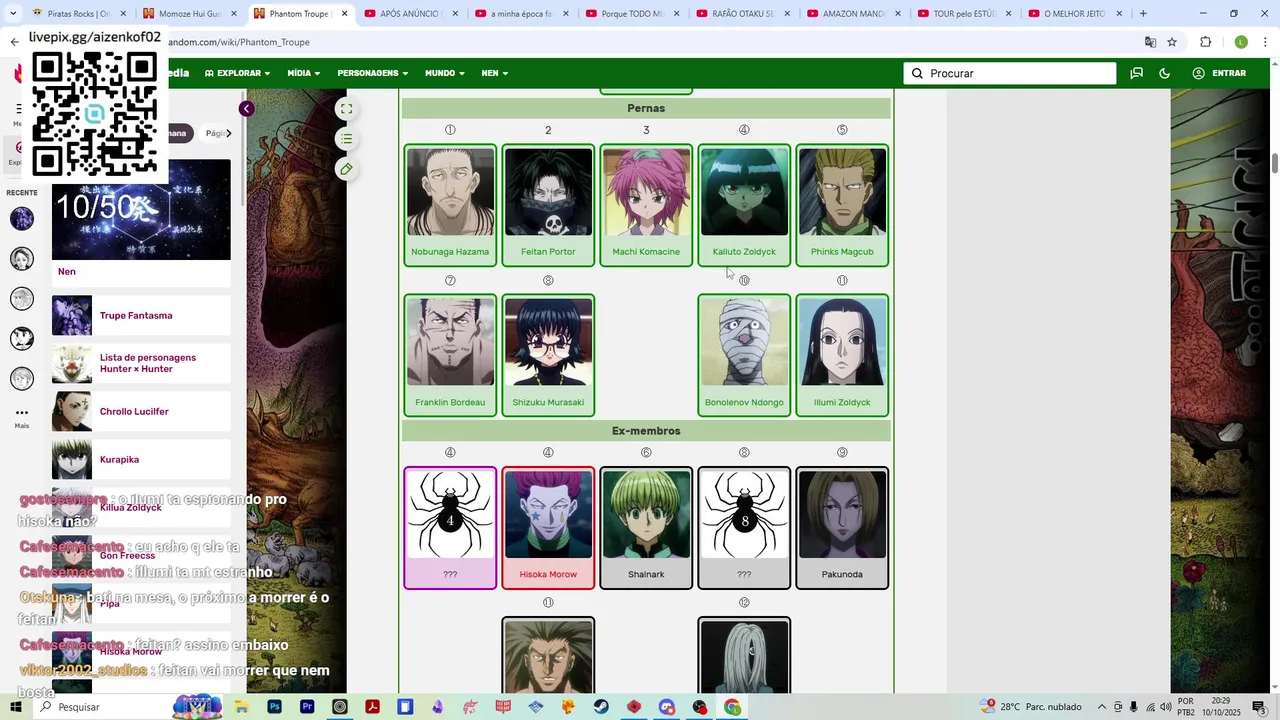
Task: Open Windows Start menu
Action: 17,707
